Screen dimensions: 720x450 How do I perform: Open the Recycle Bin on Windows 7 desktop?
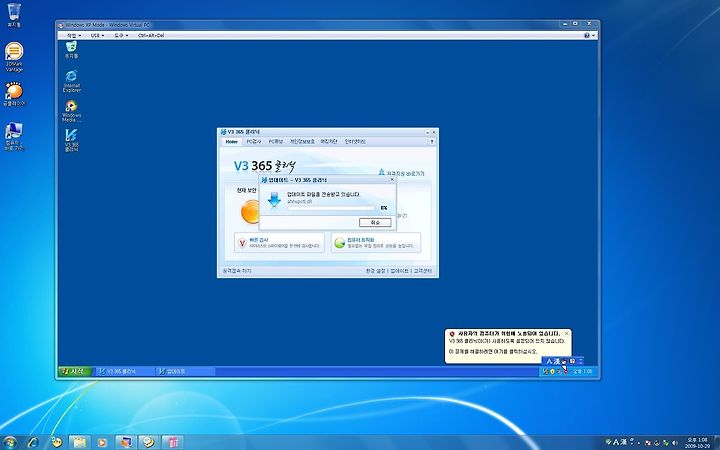pos(14,15)
